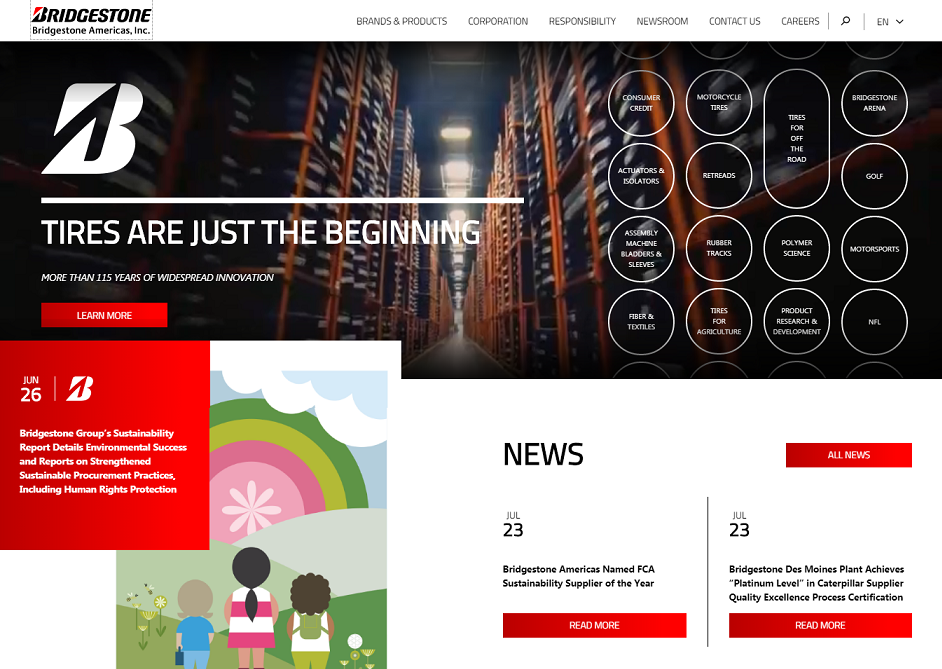Select the Actuators & Isolators circle
The width and height of the screenshot is (942, 669).
click(641, 175)
